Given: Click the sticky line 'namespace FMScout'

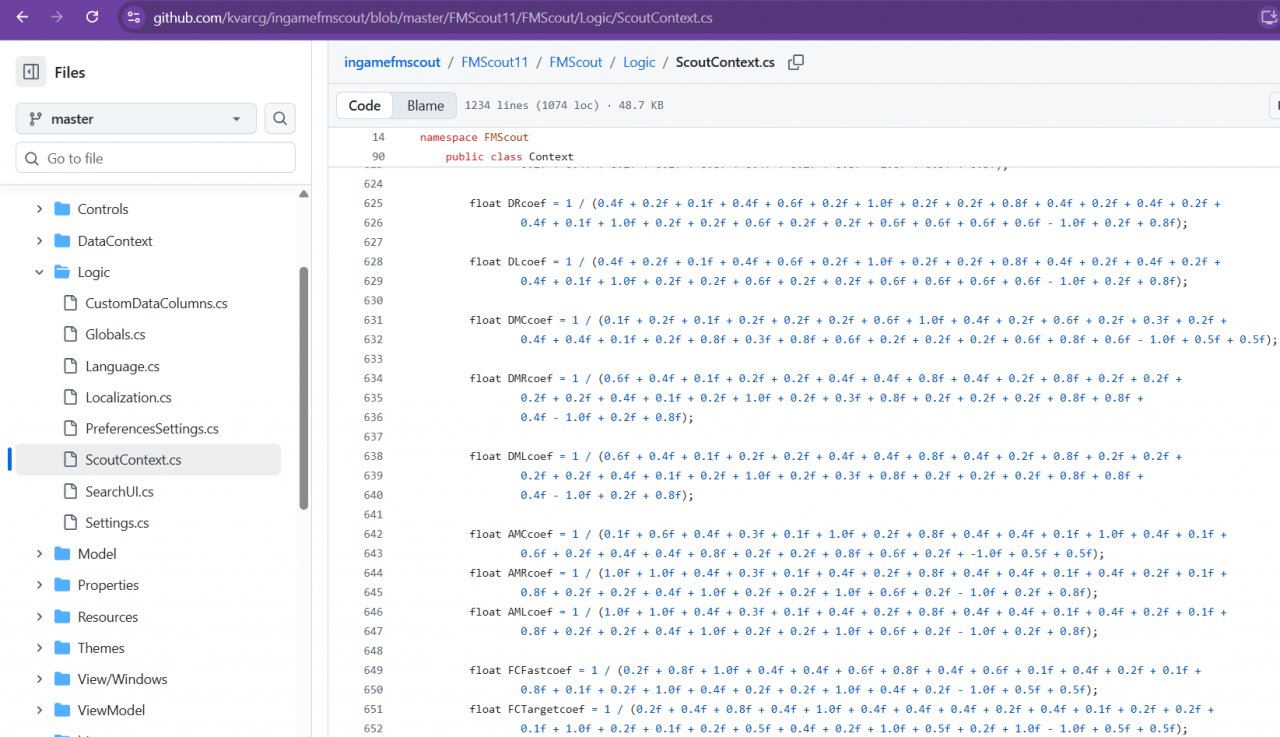Looking at the screenshot, I should 474,137.
